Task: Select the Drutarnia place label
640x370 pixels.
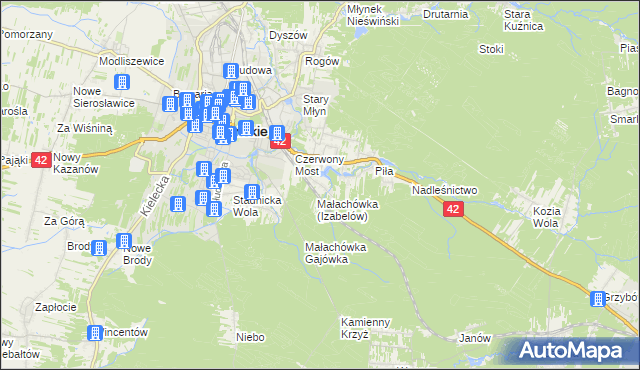Action: tap(445, 14)
